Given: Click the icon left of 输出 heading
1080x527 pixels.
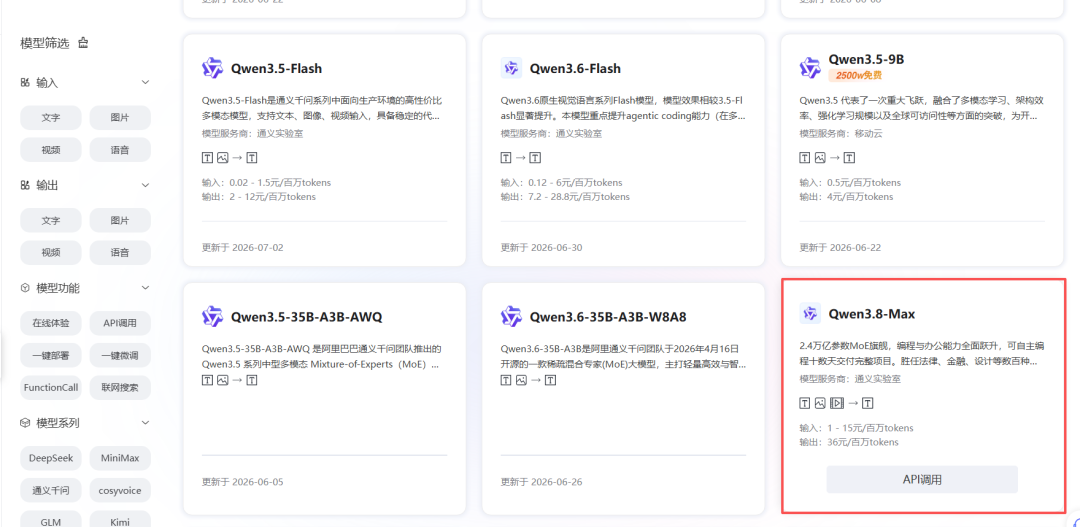Looking at the screenshot, I should point(25,185).
